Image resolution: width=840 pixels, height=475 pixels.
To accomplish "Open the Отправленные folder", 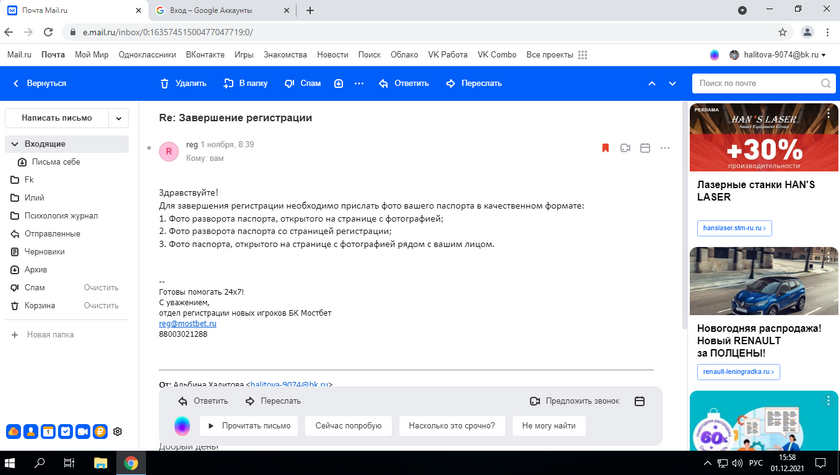I will pyautogui.click(x=52, y=234).
